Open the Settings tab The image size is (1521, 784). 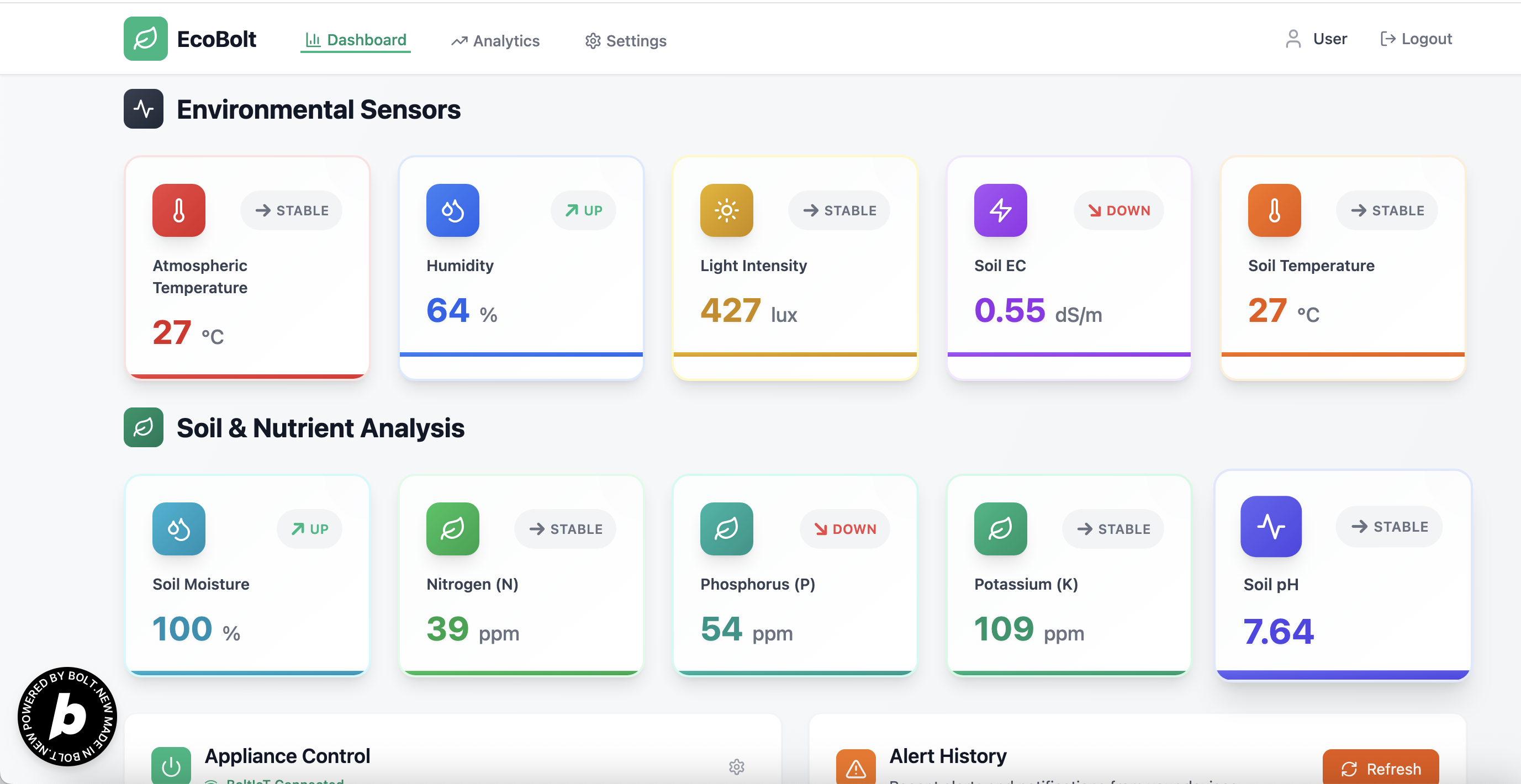pyautogui.click(x=625, y=41)
